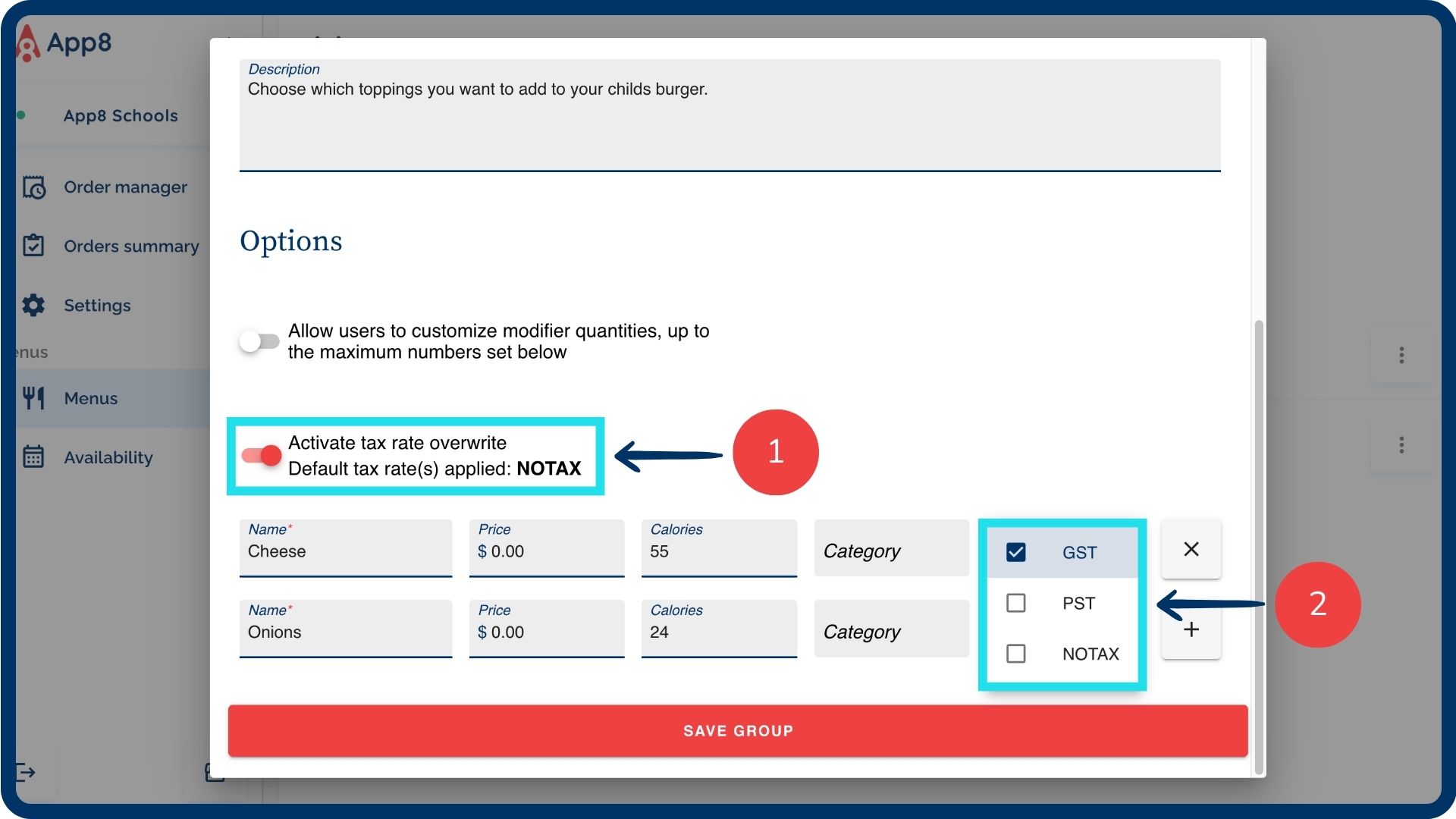The width and height of the screenshot is (1456, 819).
Task: Click the Availability calendar icon
Action: coord(34,457)
